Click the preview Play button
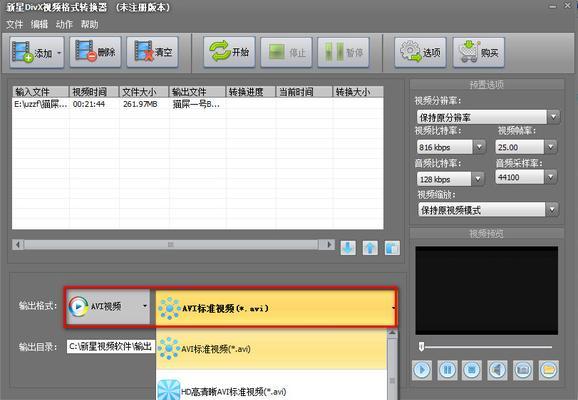Viewport: 578px width, 400px height. coord(422,370)
